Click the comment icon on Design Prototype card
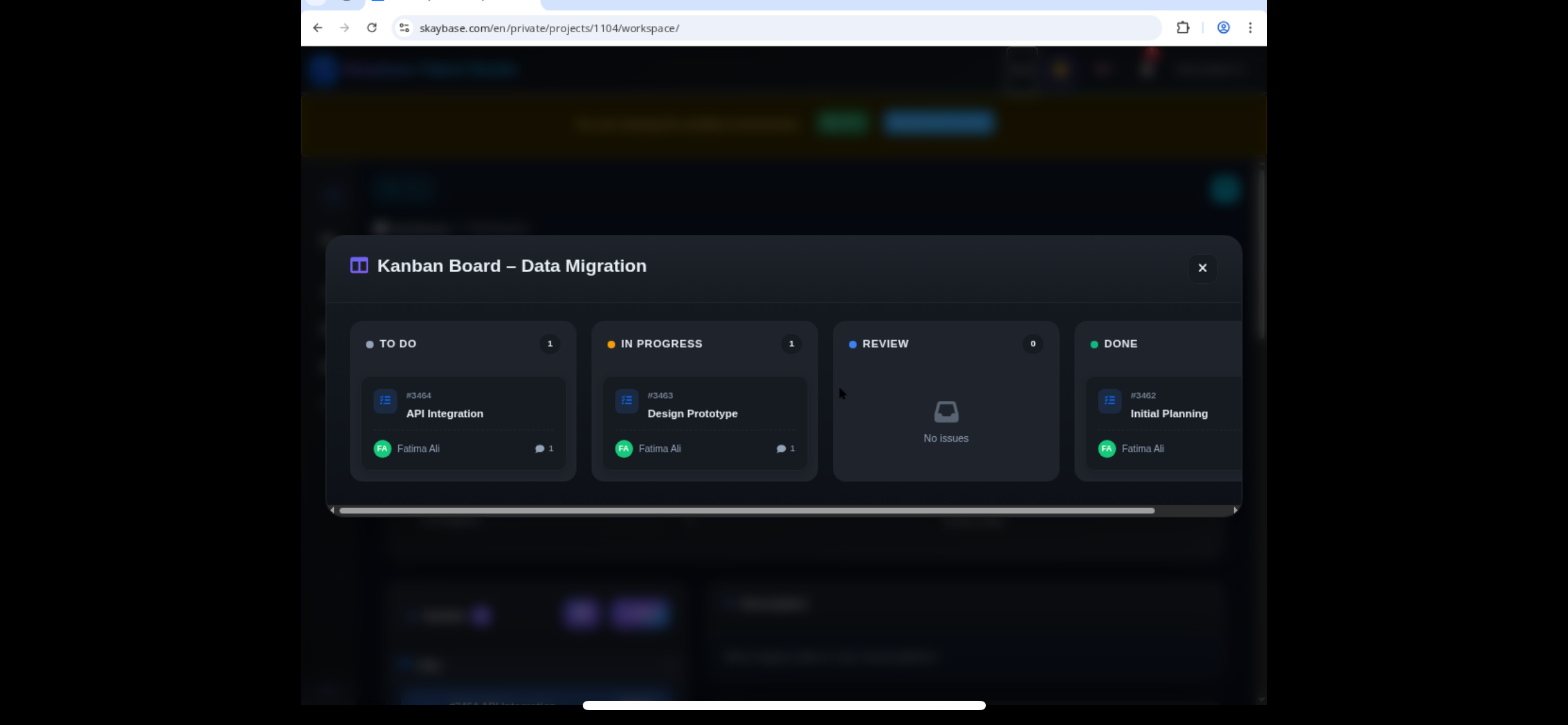Image resolution: width=1568 pixels, height=725 pixels. (780, 449)
